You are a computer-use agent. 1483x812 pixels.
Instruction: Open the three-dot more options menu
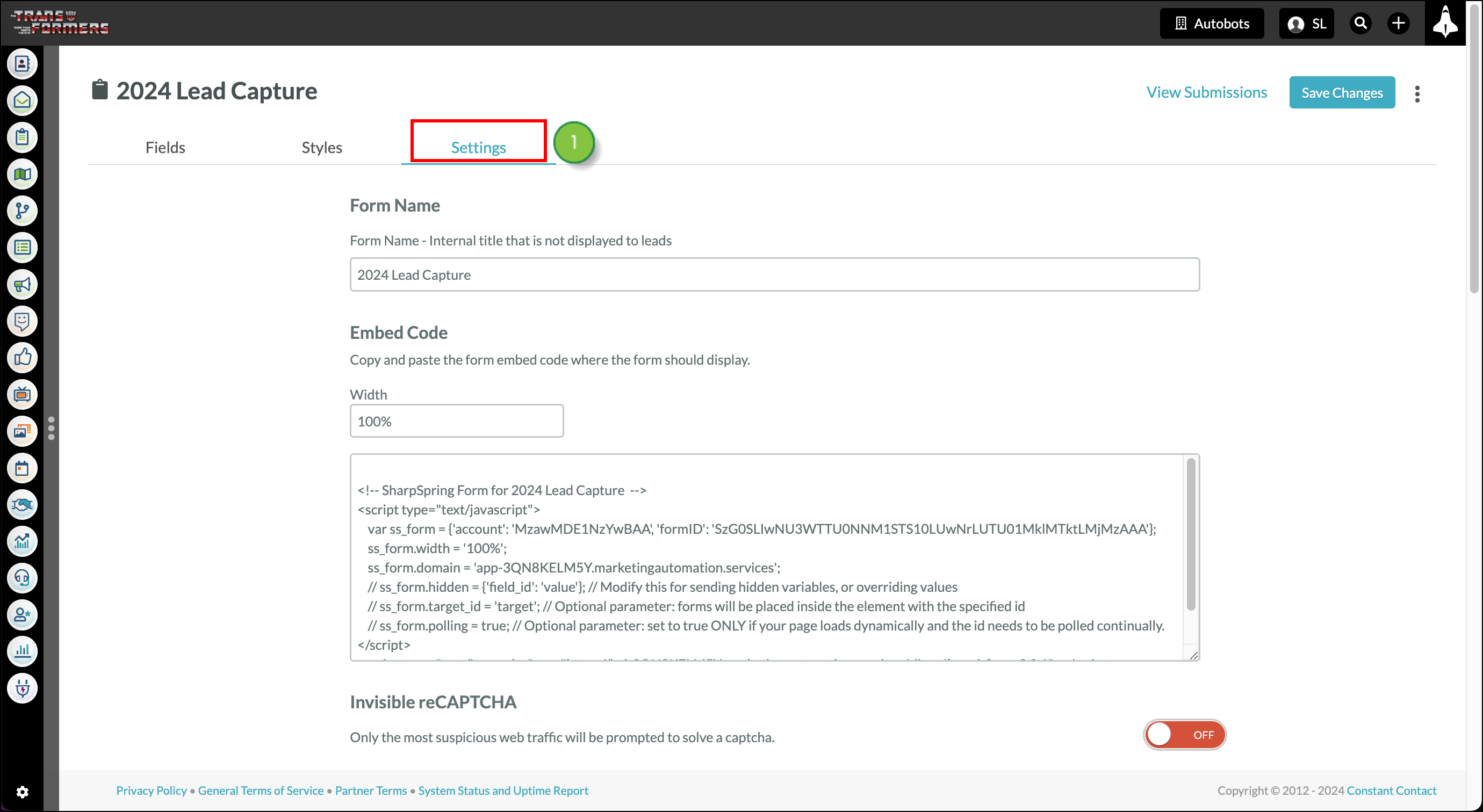(x=1417, y=94)
